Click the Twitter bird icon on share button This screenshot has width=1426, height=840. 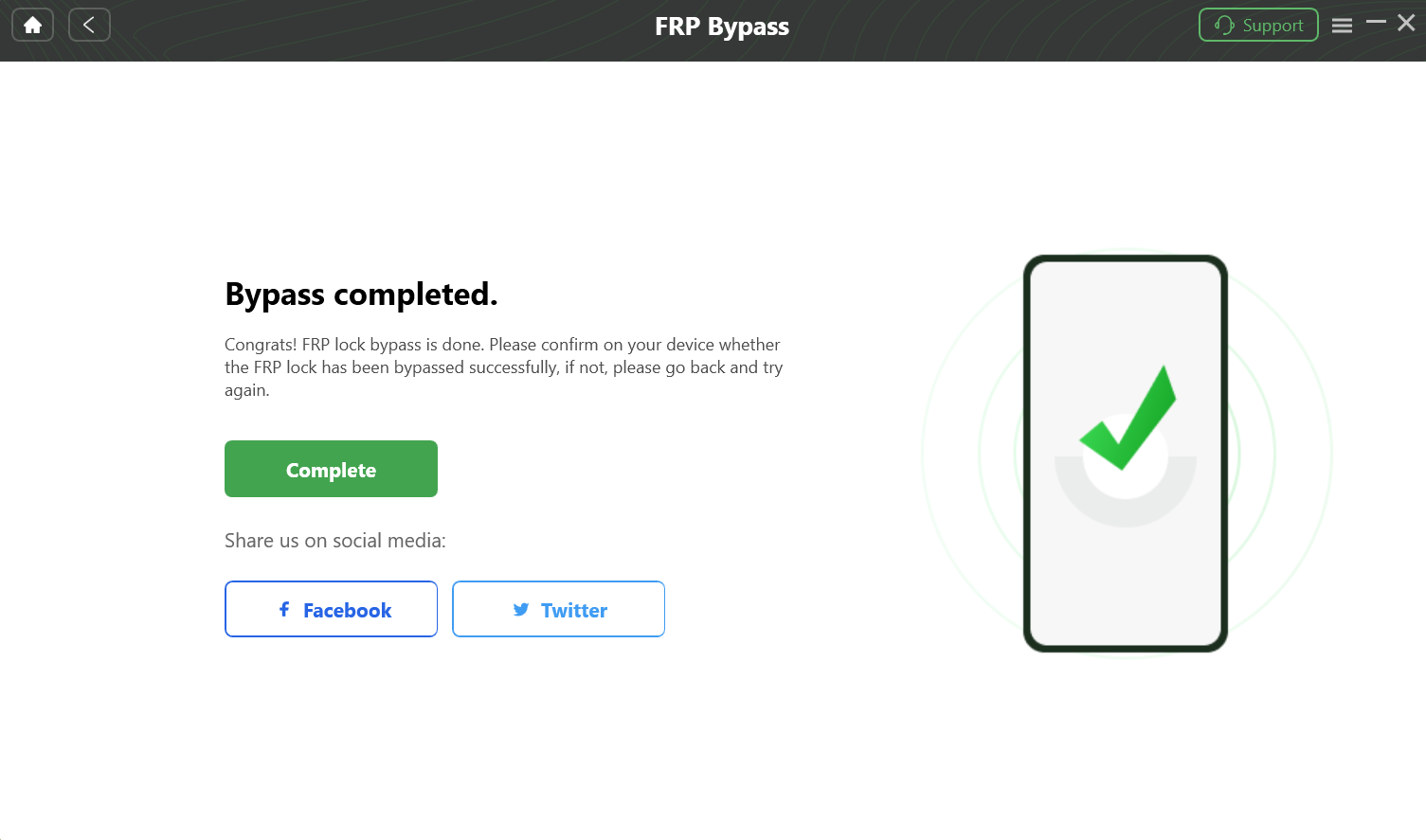tap(521, 610)
